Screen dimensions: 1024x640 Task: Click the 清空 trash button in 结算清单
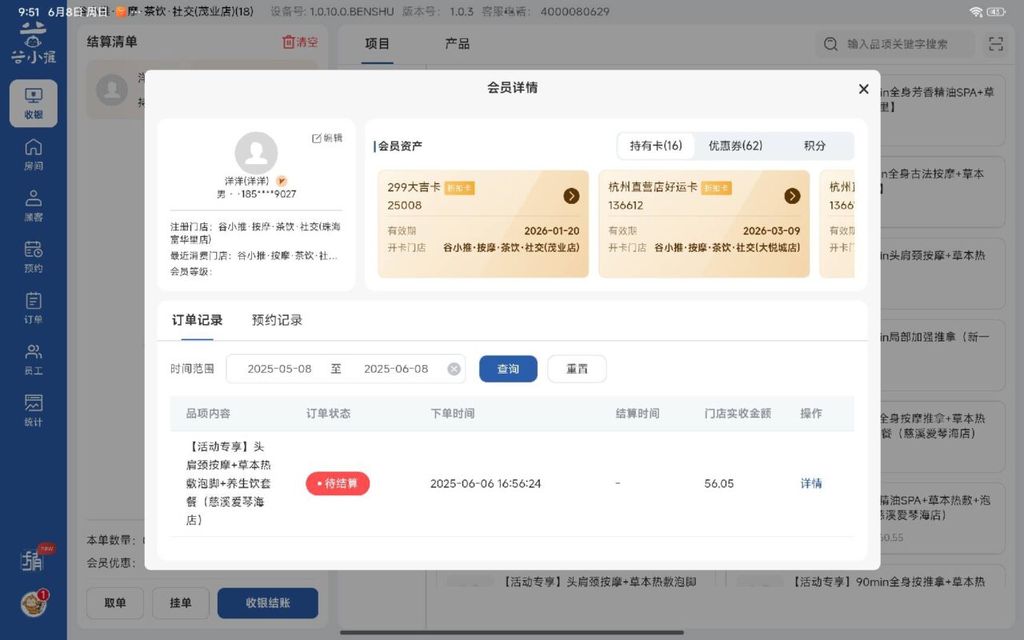coord(300,42)
